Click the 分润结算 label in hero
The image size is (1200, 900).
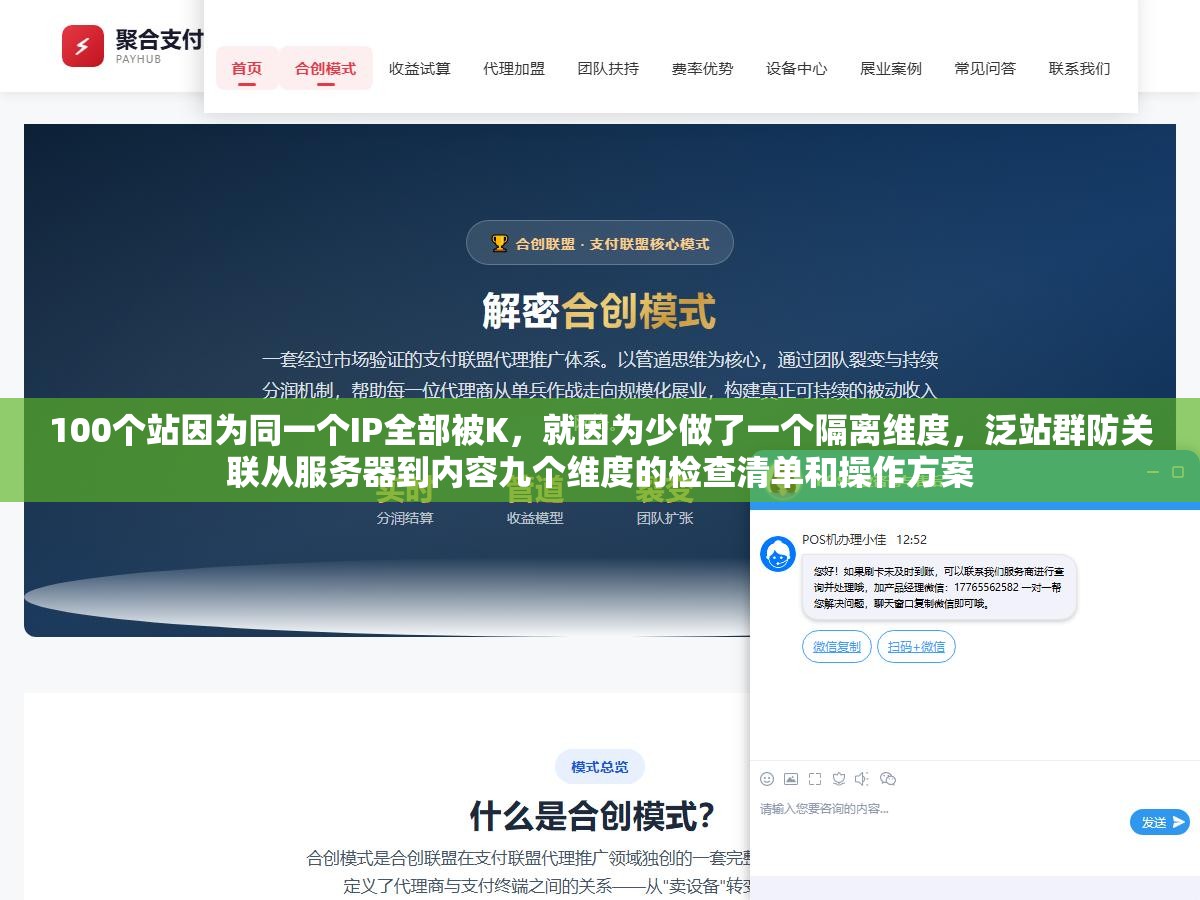pos(405,518)
